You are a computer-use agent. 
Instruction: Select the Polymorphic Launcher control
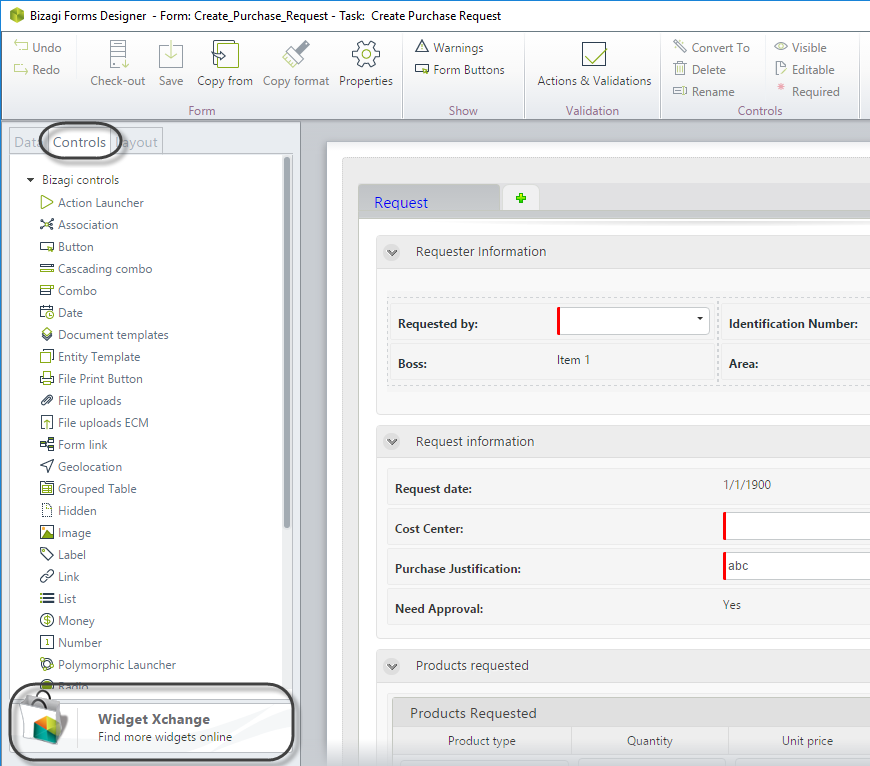tap(108, 664)
